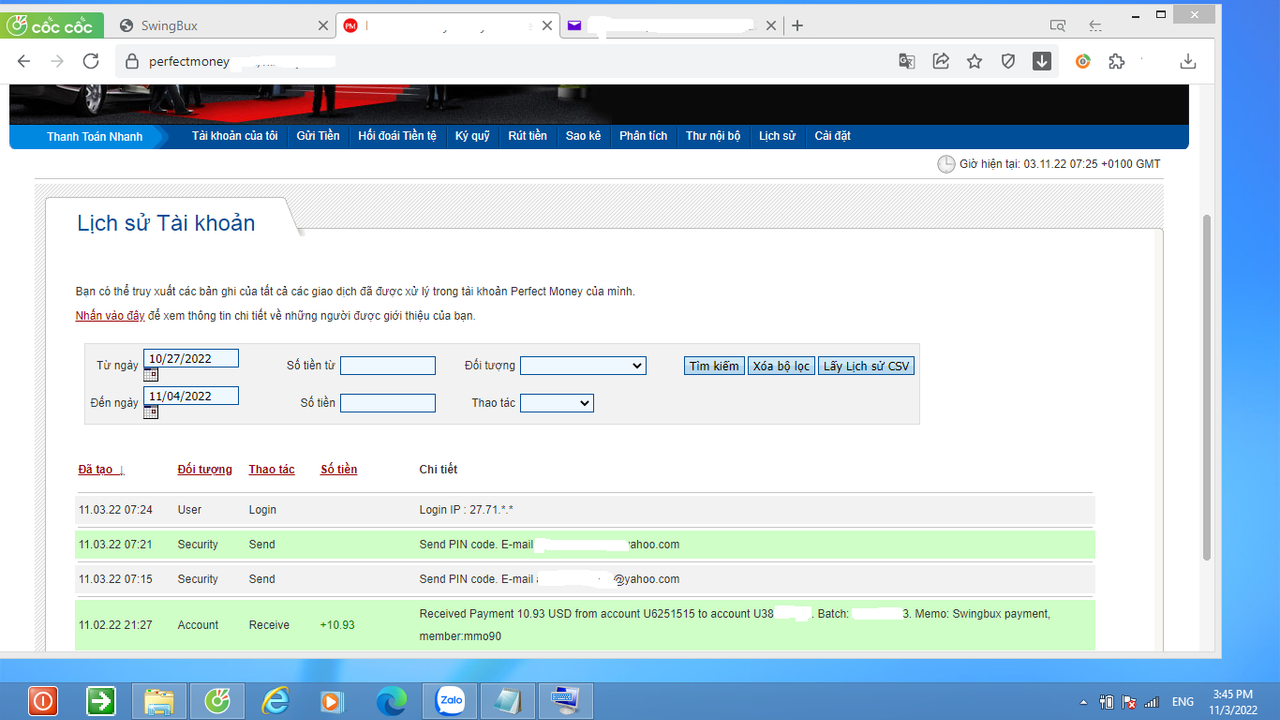Click the battery power tray icon
This screenshot has height=720, width=1280.
(x=1107, y=702)
